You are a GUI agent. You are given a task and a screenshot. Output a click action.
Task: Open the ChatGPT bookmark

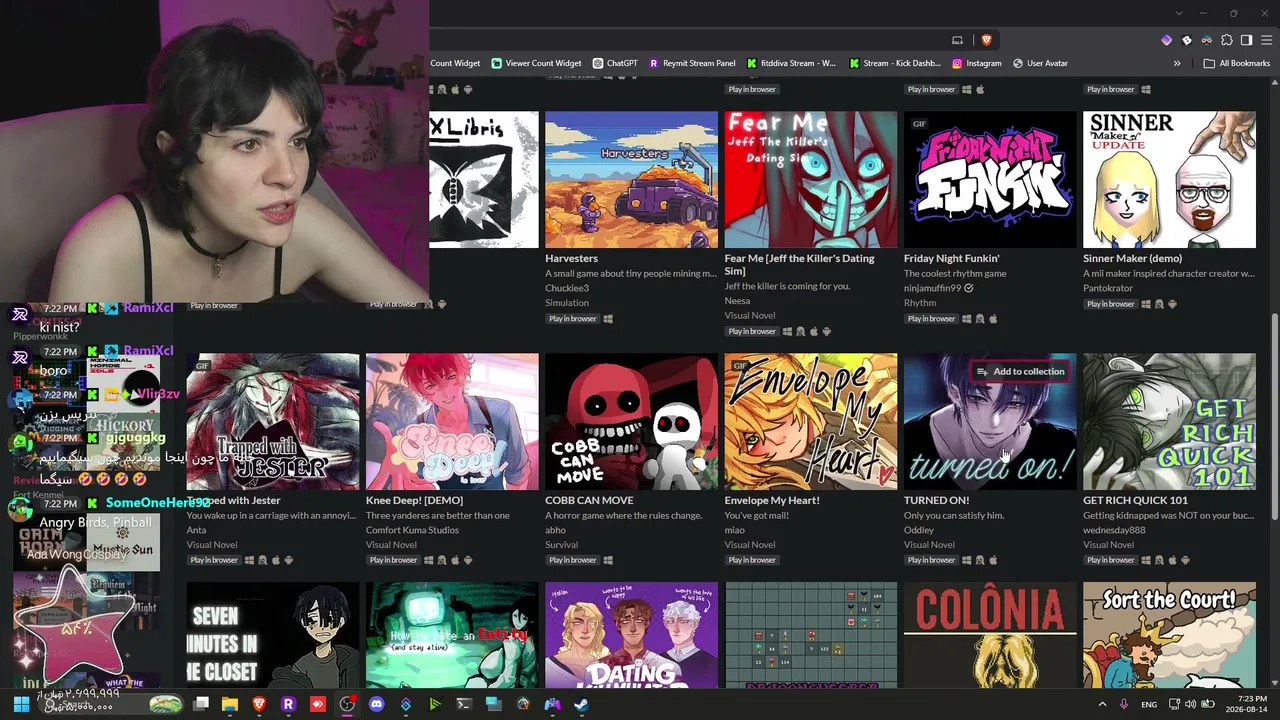click(x=615, y=63)
